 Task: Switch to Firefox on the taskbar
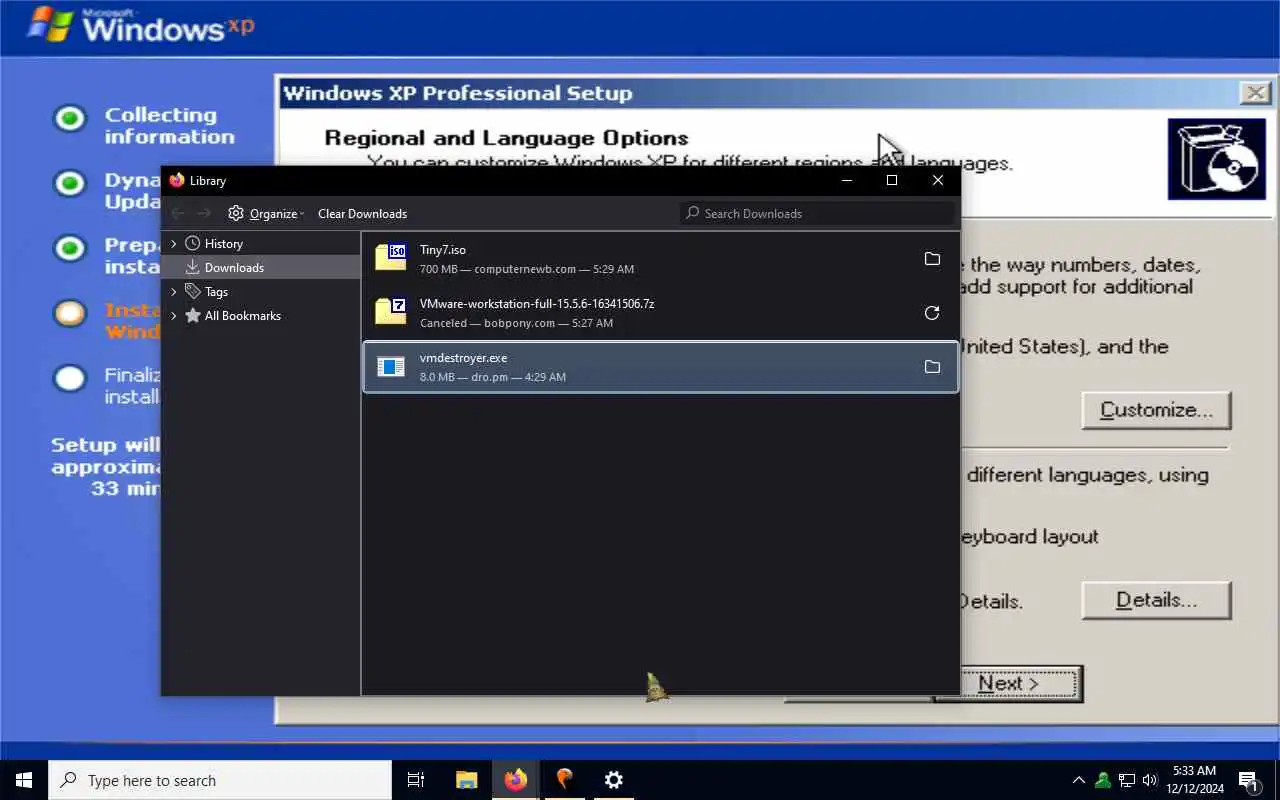click(515, 780)
